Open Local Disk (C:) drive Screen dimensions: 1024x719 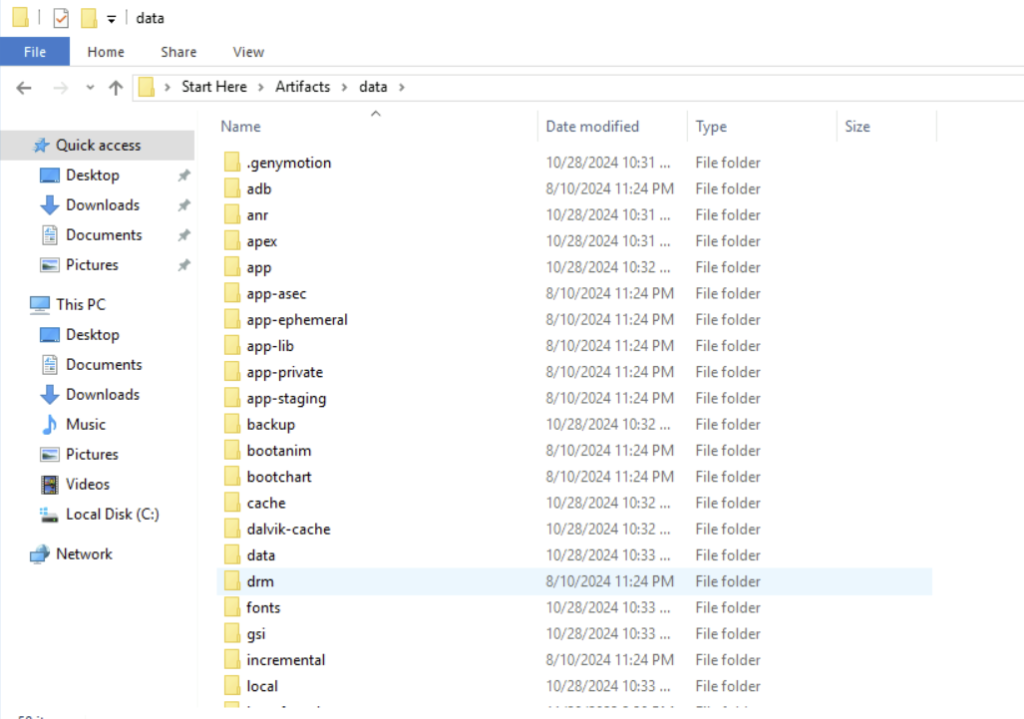tap(112, 514)
